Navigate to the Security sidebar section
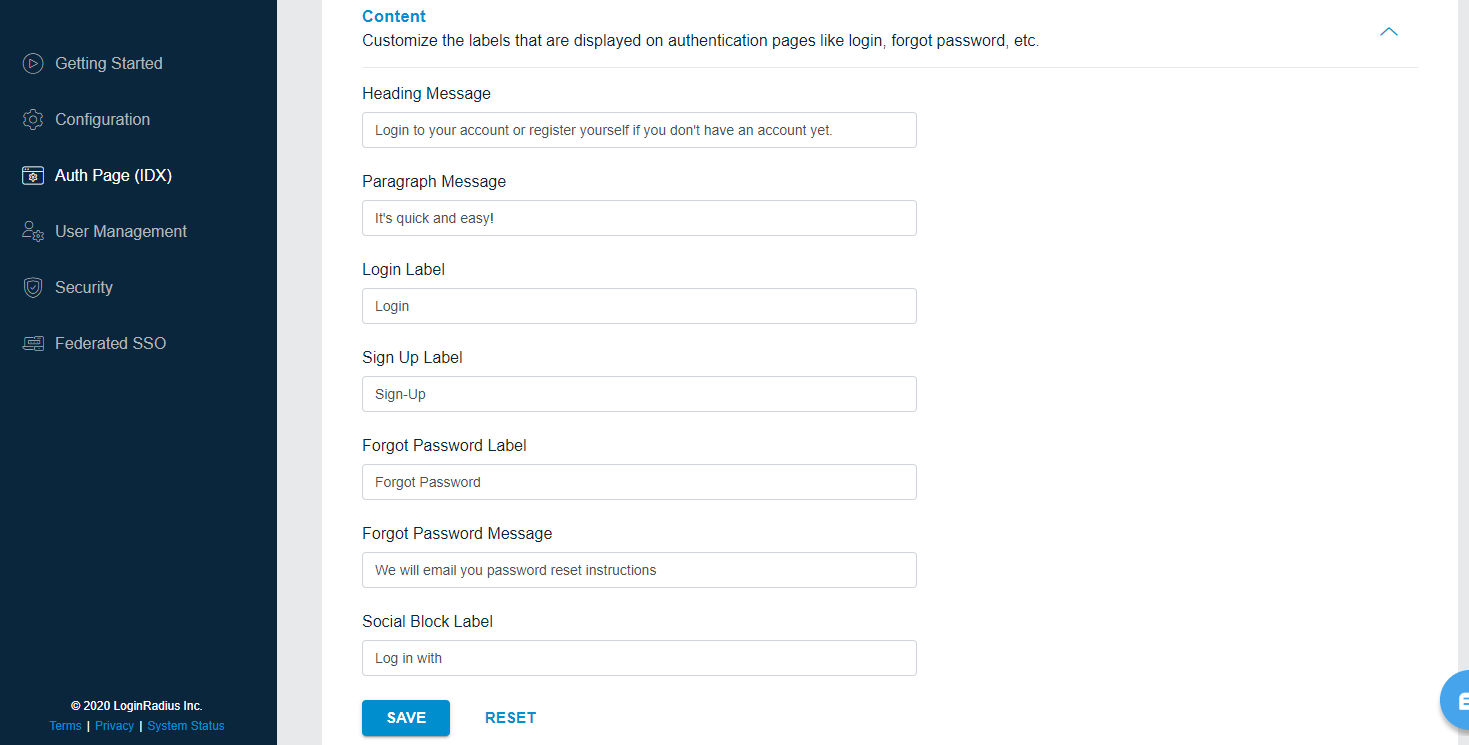1469x745 pixels. 84,287
